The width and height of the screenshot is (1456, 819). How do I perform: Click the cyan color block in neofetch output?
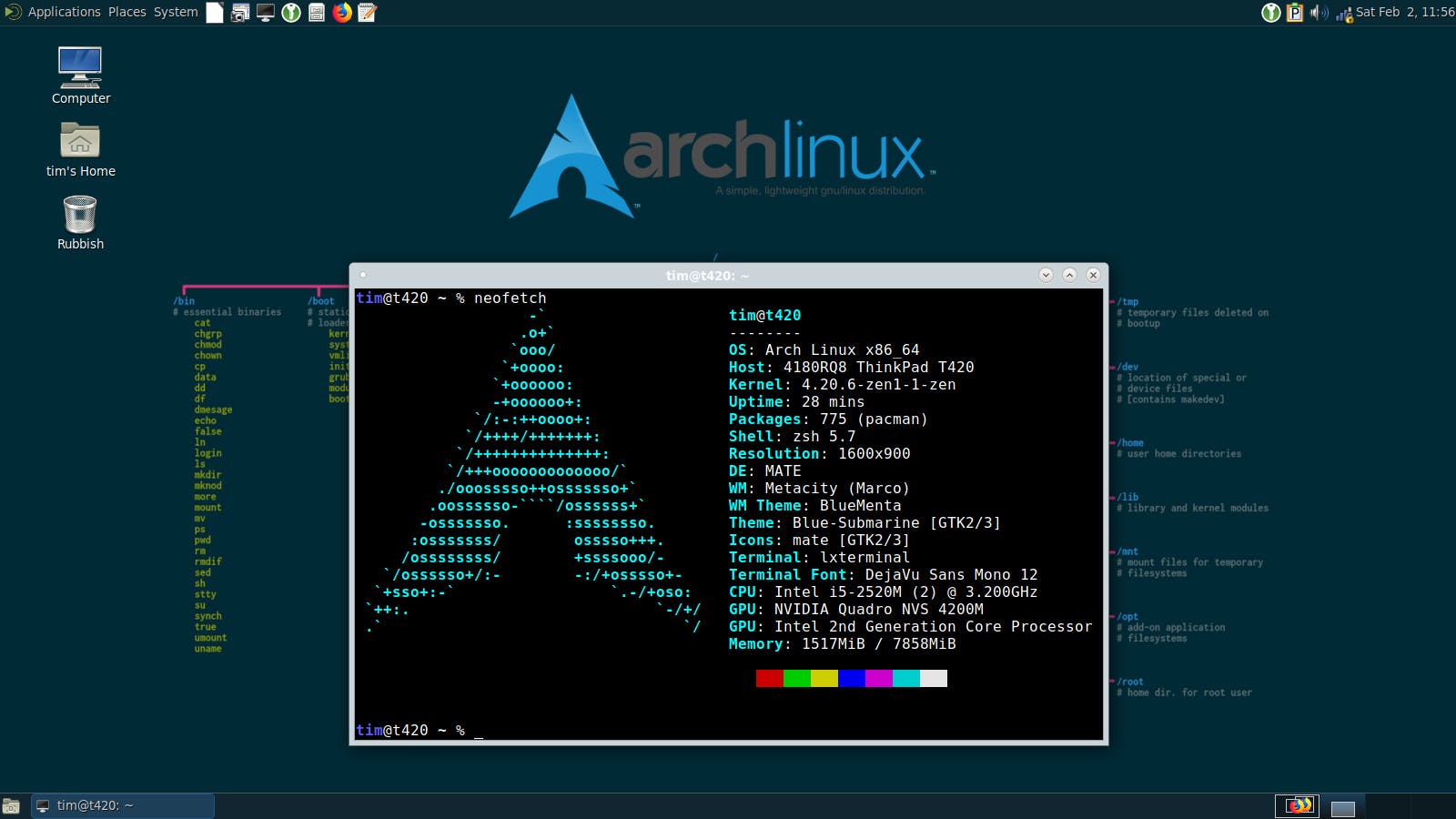[906, 678]
